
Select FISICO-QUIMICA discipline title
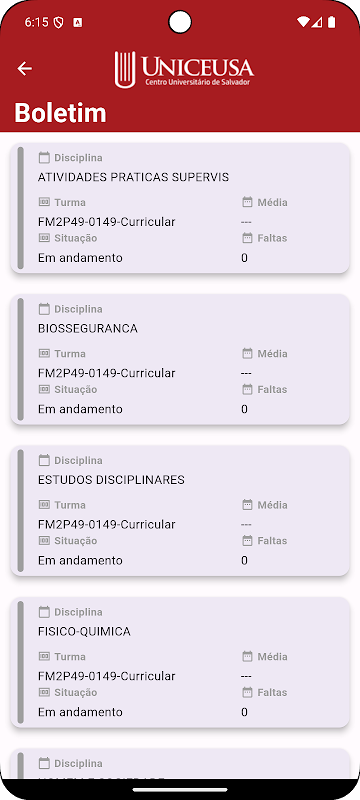click(84, 632)
